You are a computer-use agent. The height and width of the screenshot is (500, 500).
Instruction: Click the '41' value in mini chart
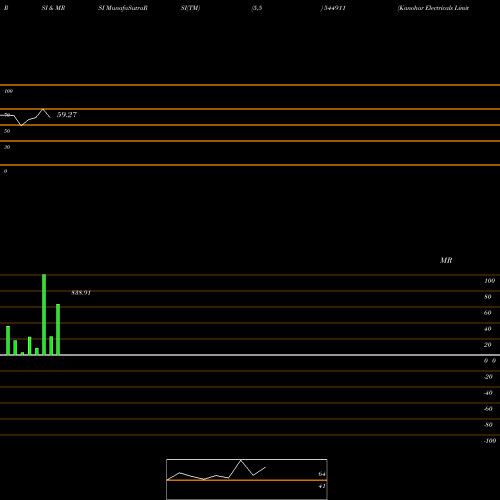tap(322, 486)
